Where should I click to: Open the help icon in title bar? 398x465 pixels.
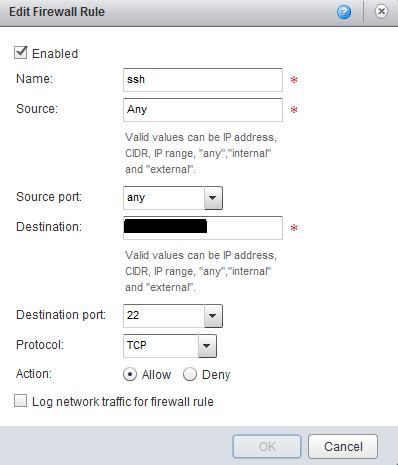click(x=344, y=12)
